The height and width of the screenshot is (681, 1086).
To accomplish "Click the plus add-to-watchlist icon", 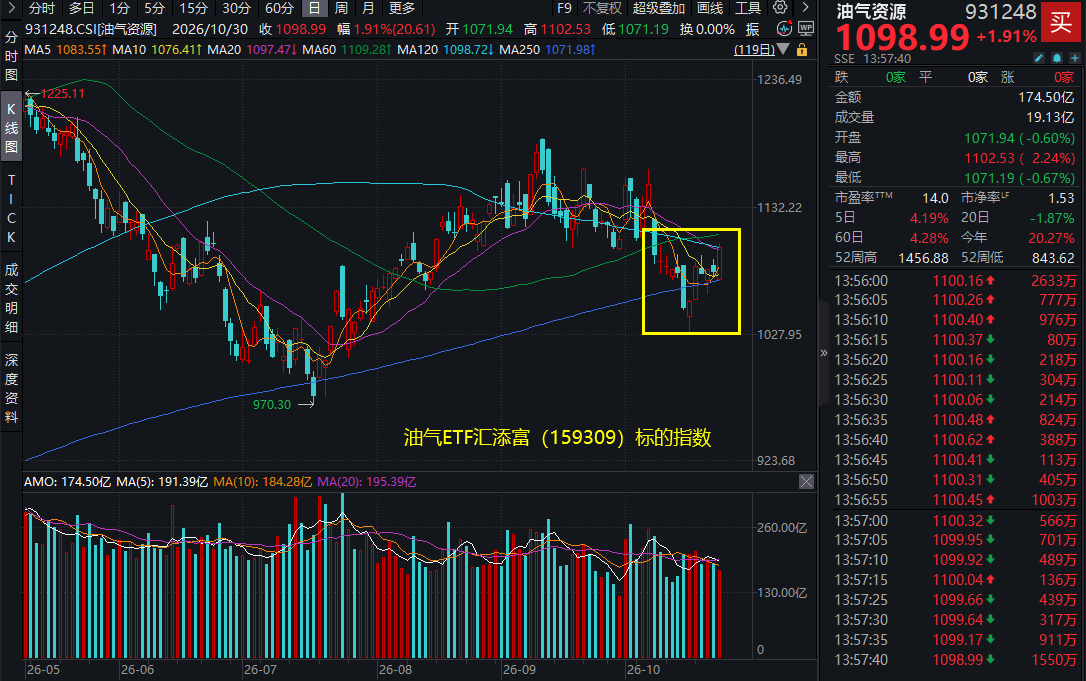I will click(x=1075, y=59).
